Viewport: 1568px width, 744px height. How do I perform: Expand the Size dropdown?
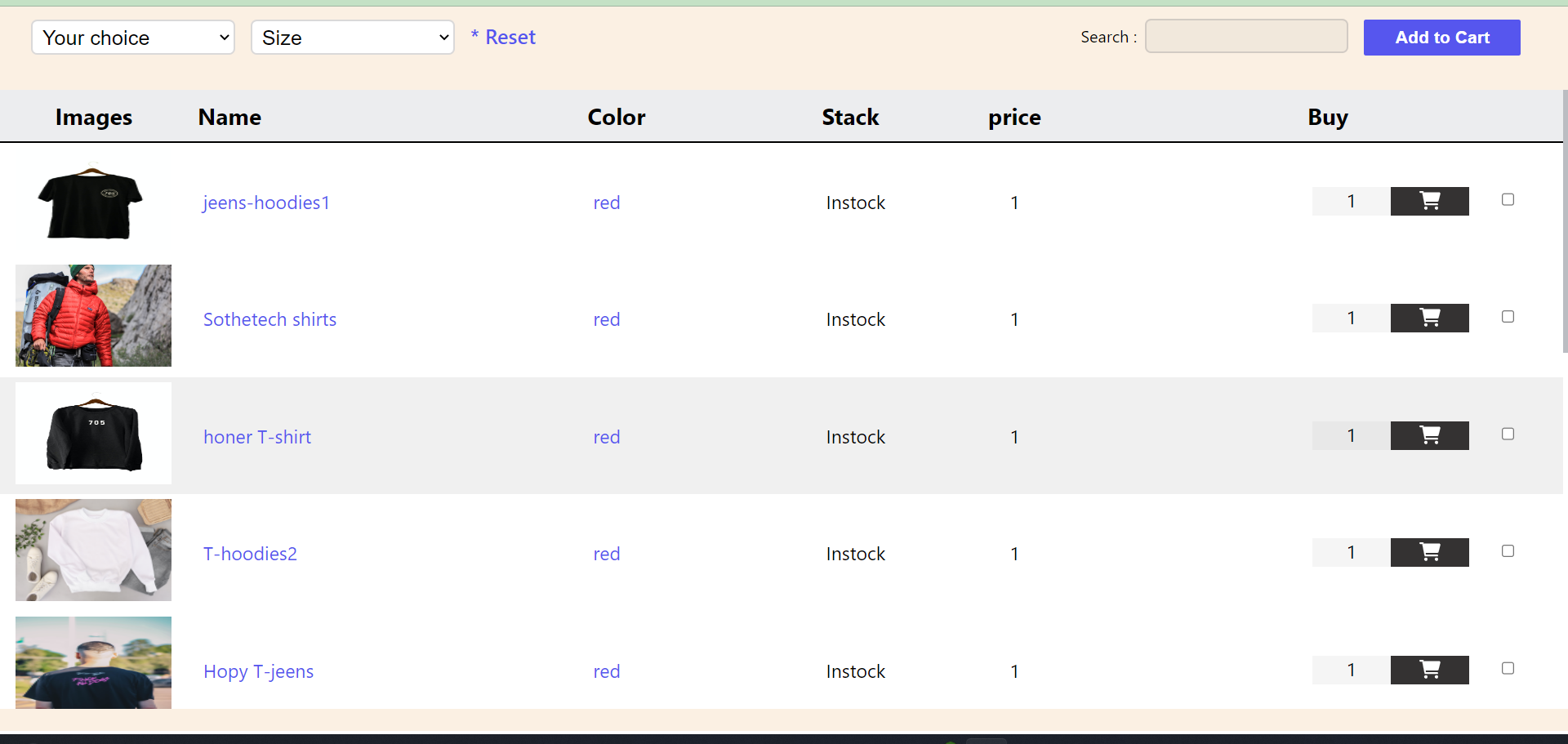[x=353, y=38]
